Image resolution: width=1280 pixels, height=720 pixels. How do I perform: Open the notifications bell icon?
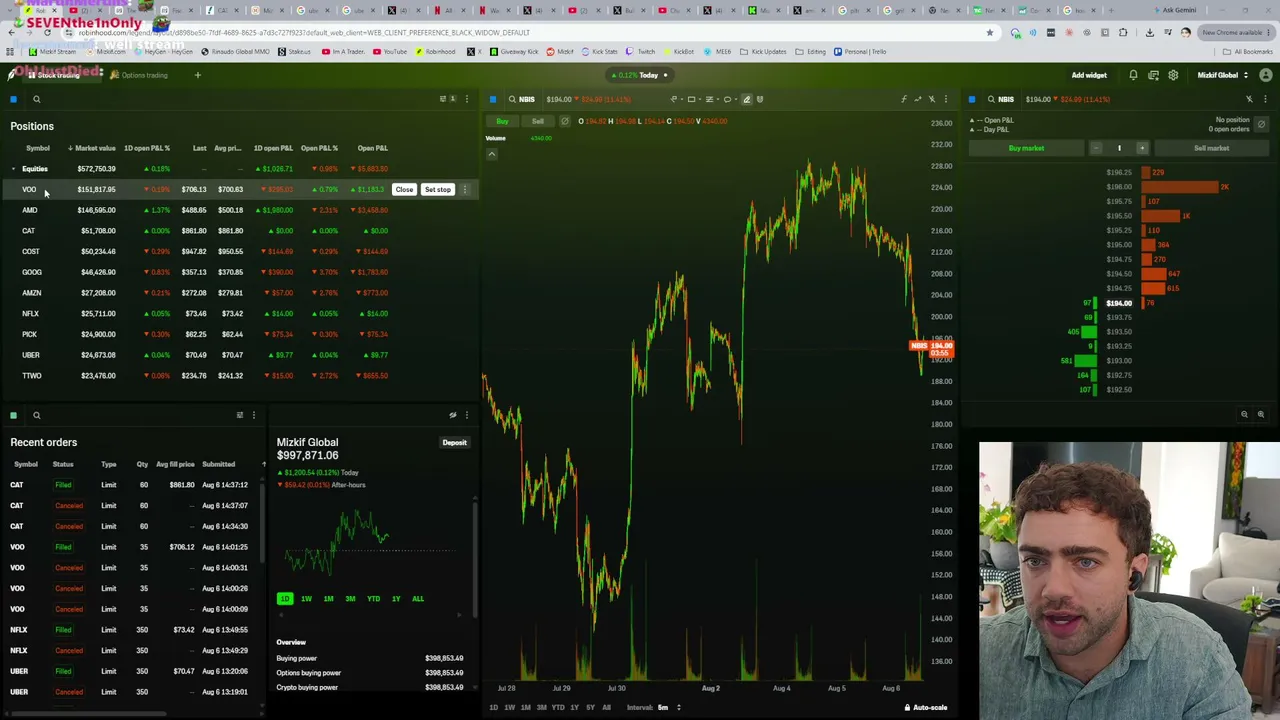coord(1133,75)
